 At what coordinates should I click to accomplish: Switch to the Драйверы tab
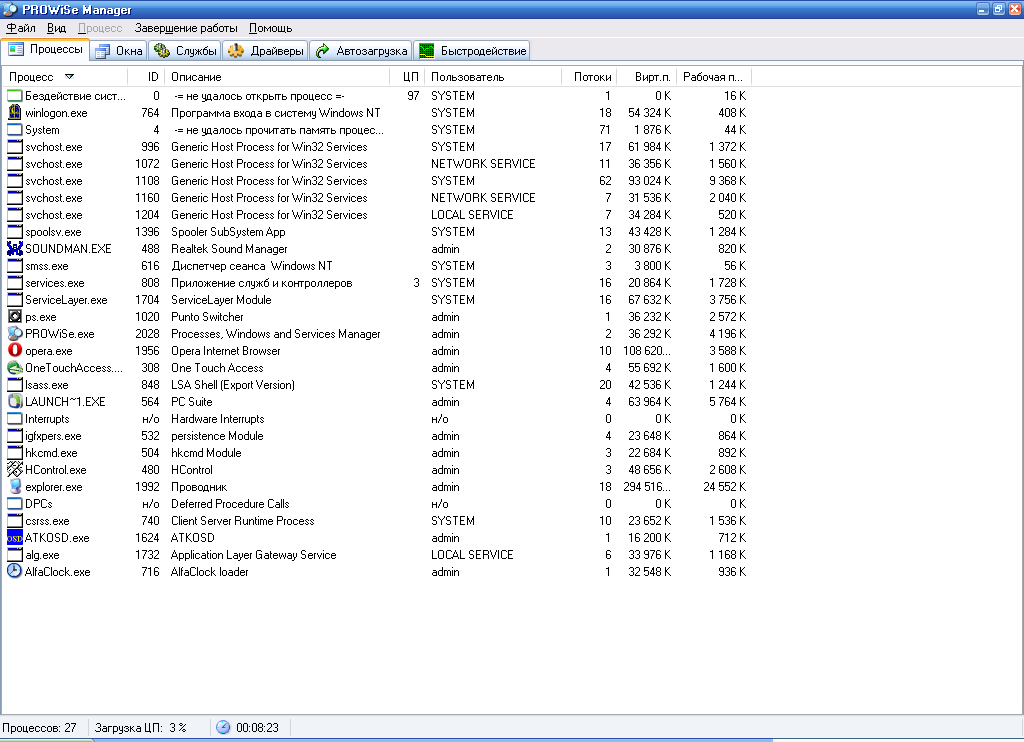(x=265, y=51)
